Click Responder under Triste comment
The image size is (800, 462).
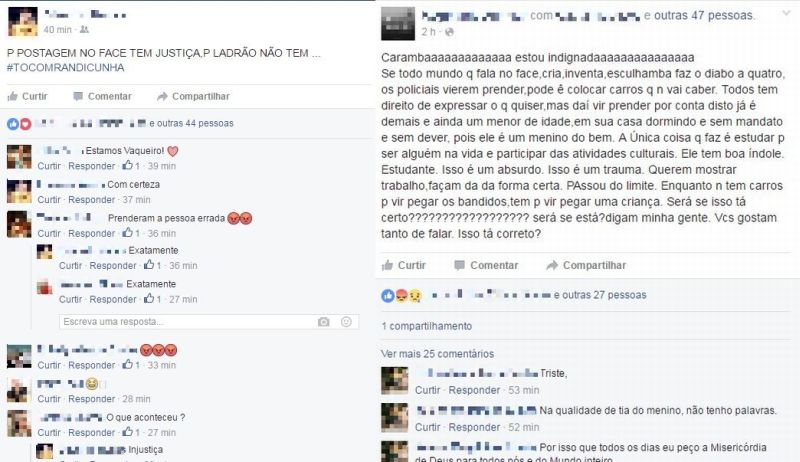[x=474, y=390]
